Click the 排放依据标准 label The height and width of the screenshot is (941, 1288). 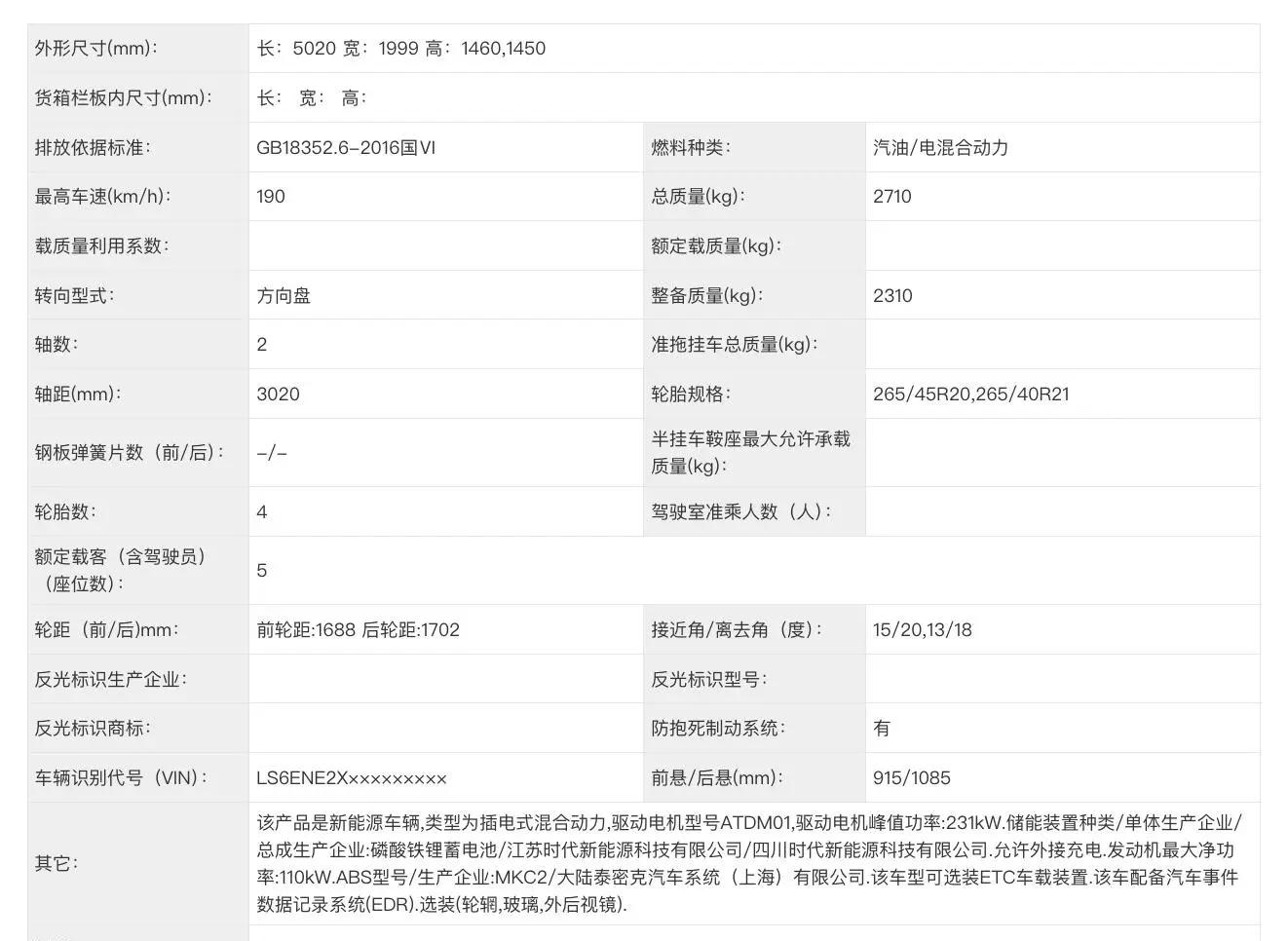click(93, 148)
